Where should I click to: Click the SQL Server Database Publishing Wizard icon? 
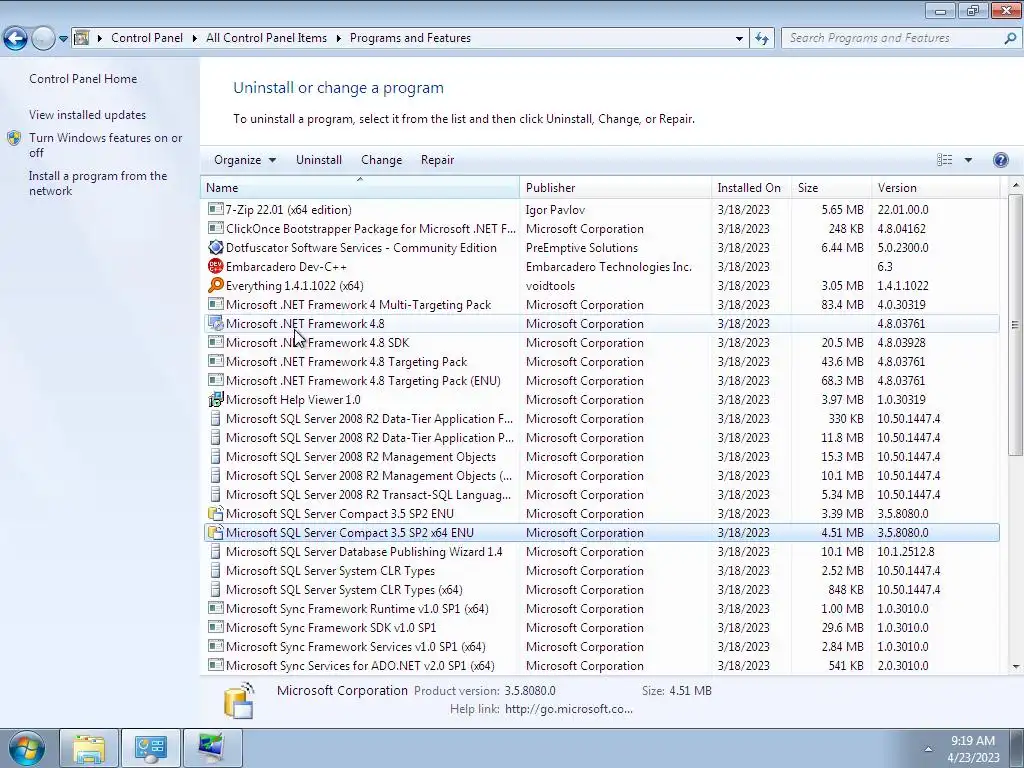pyautogui.click(x=215, y=551)
